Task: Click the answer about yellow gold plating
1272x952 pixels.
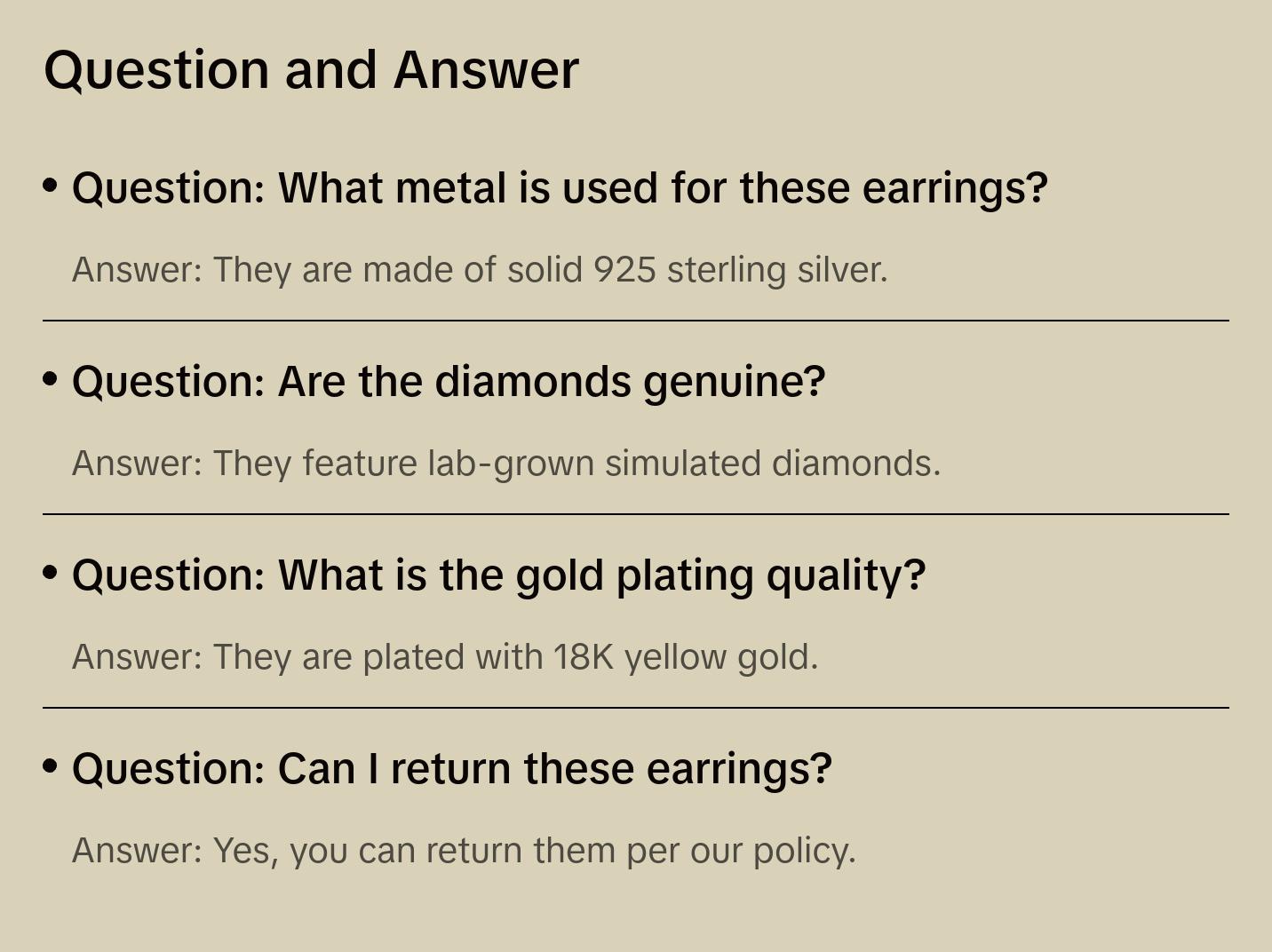Action: [445, 657]
